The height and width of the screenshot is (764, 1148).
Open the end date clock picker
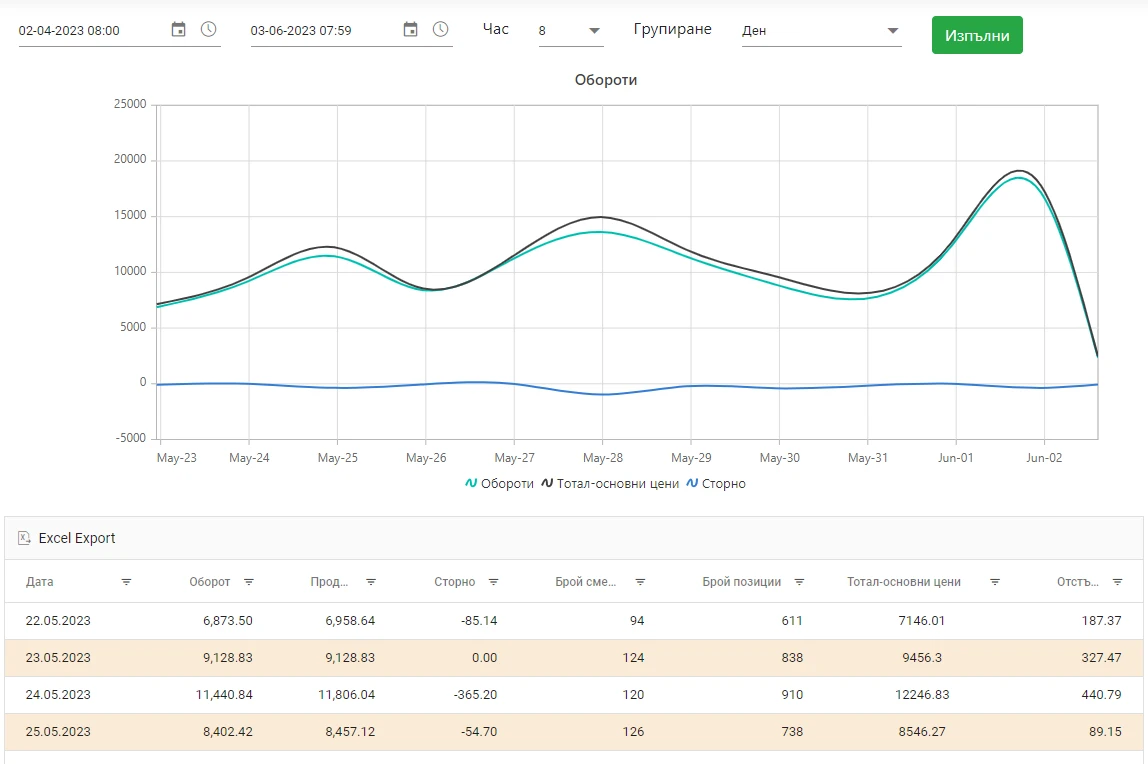[x=440, y=30]
